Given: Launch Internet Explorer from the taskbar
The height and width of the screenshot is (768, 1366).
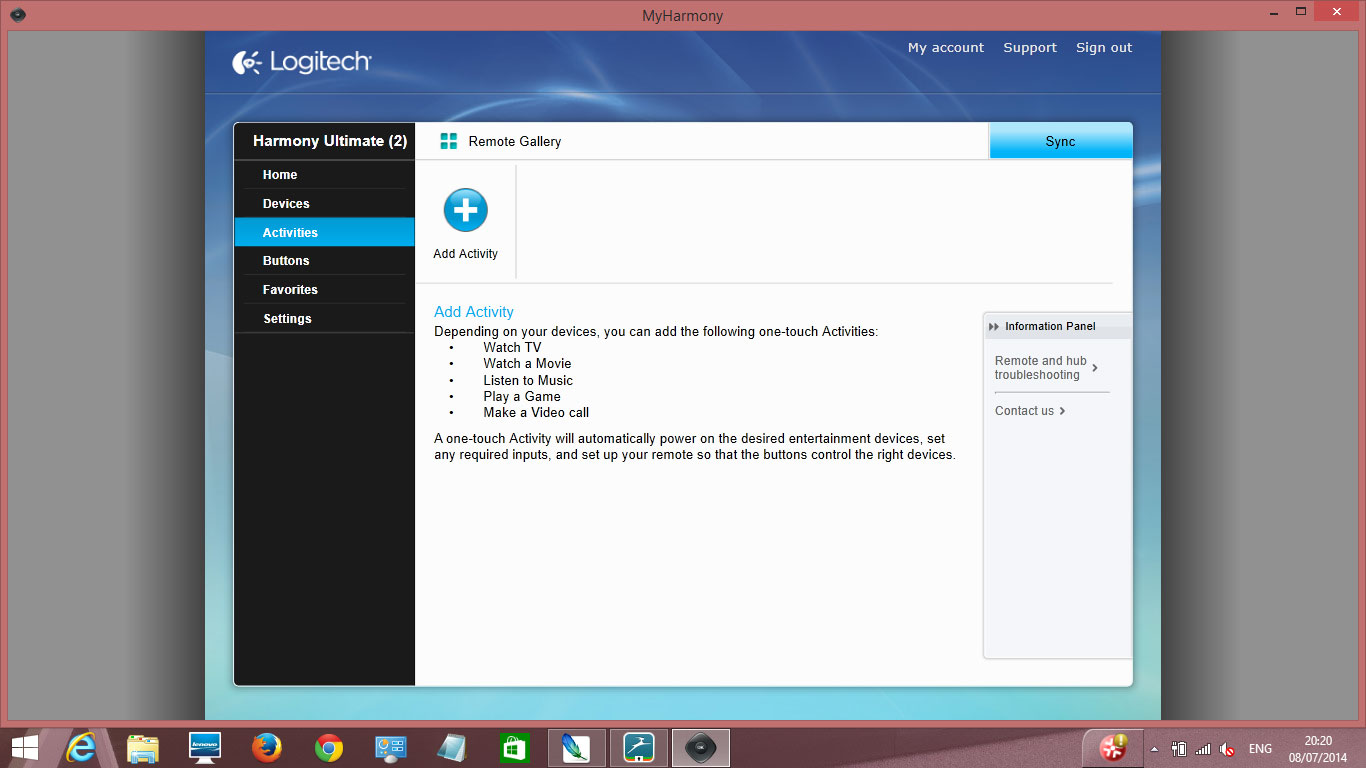Looking at the screenshot, I should 82,747.
